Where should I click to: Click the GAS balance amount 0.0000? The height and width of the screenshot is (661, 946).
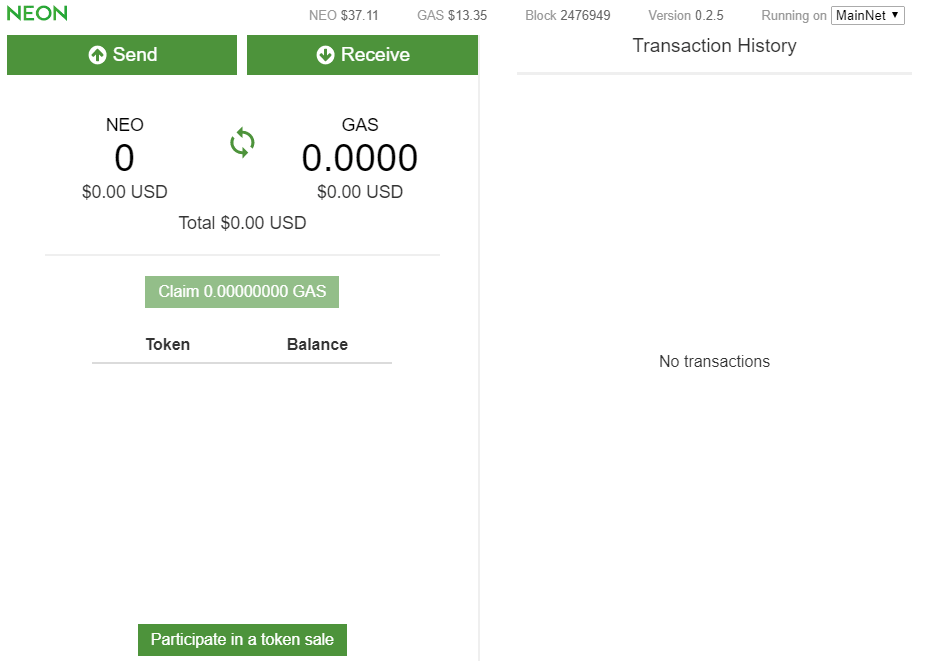(x=360, y=158)
